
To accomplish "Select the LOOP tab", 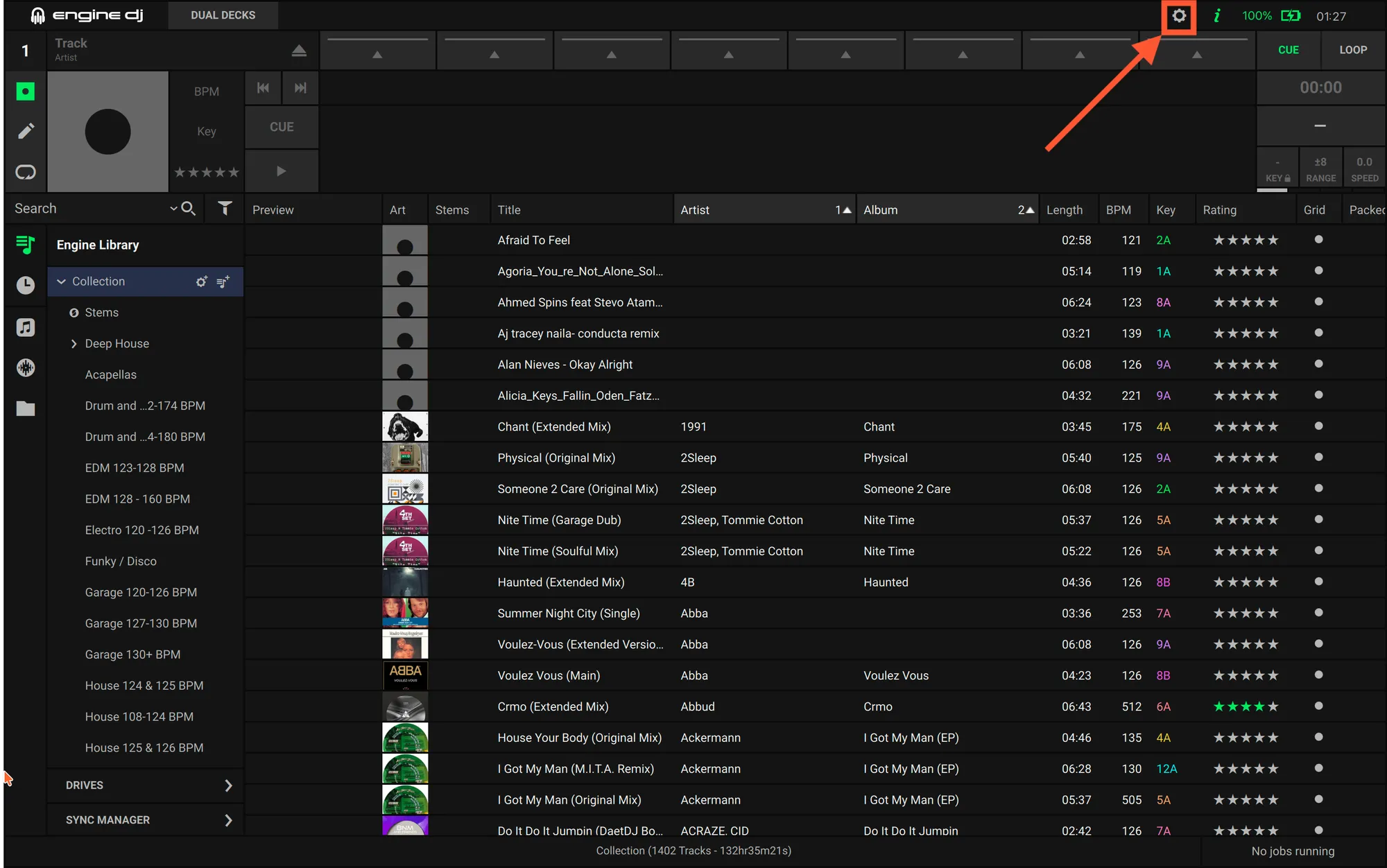I will pos(1352,50).
